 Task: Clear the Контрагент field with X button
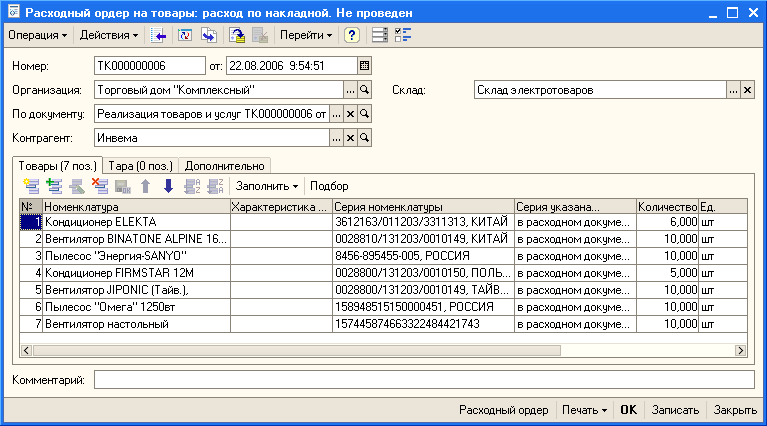pyautogui.click(x=350, y=138)
